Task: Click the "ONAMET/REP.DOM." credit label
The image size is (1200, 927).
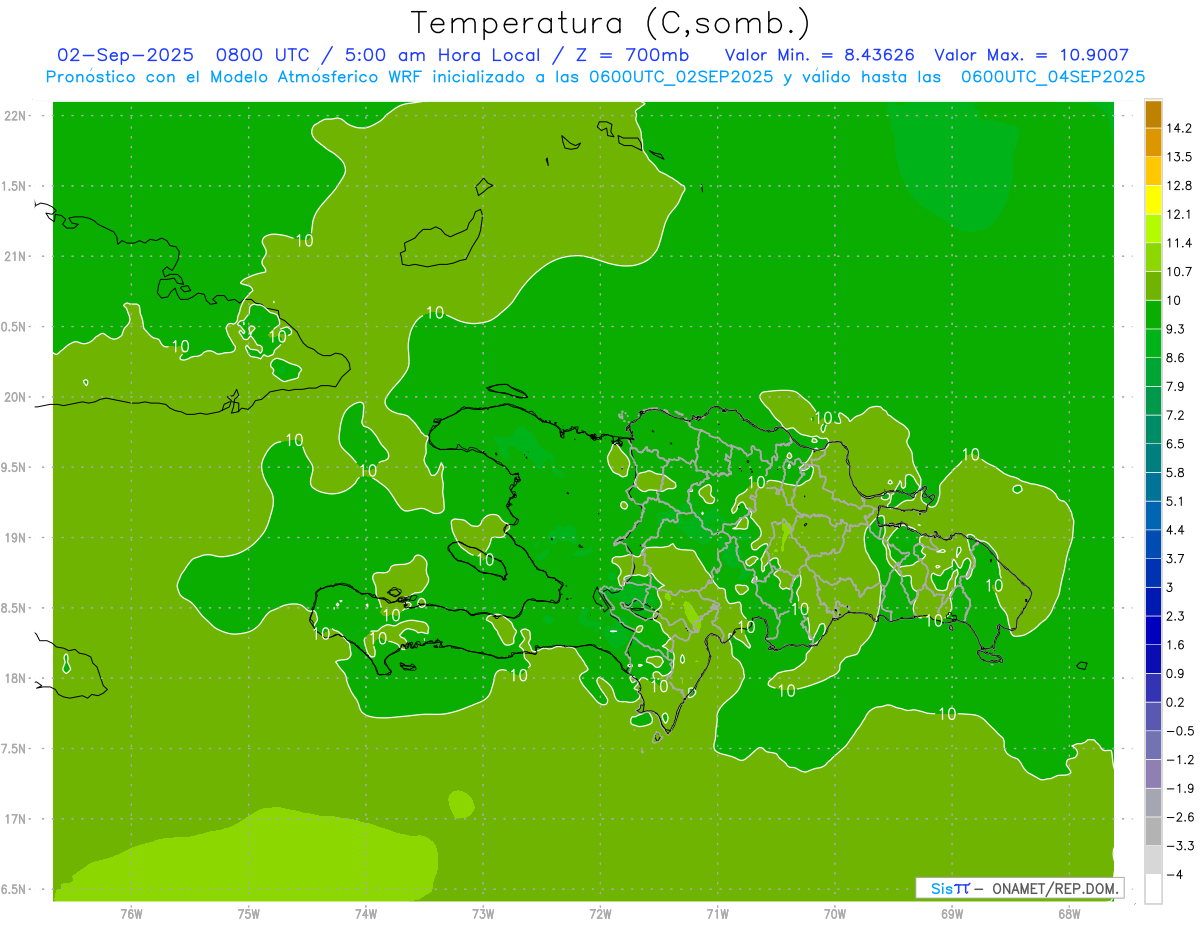Action: pos(1056,888)
